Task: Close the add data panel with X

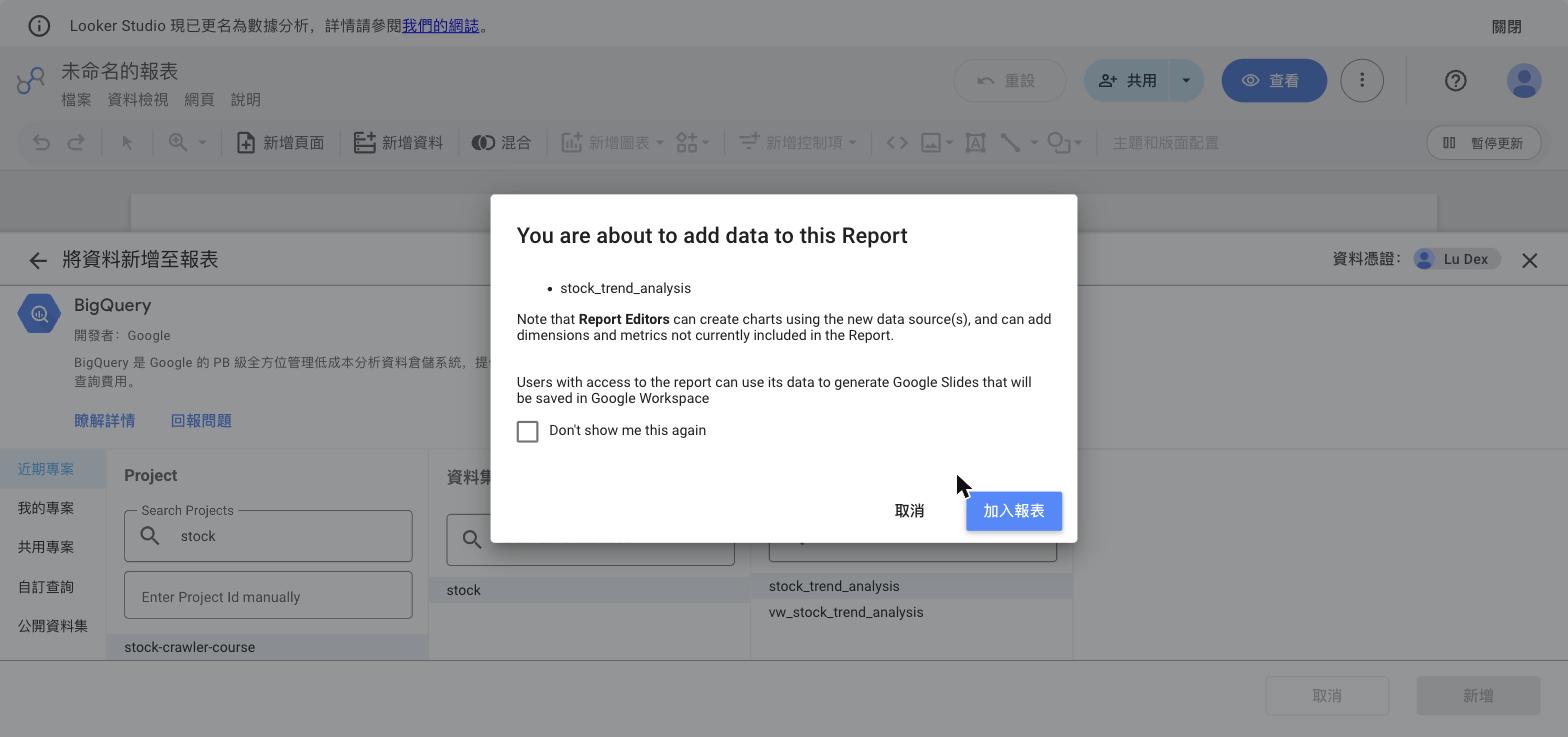Action: tap(1529, 260)
